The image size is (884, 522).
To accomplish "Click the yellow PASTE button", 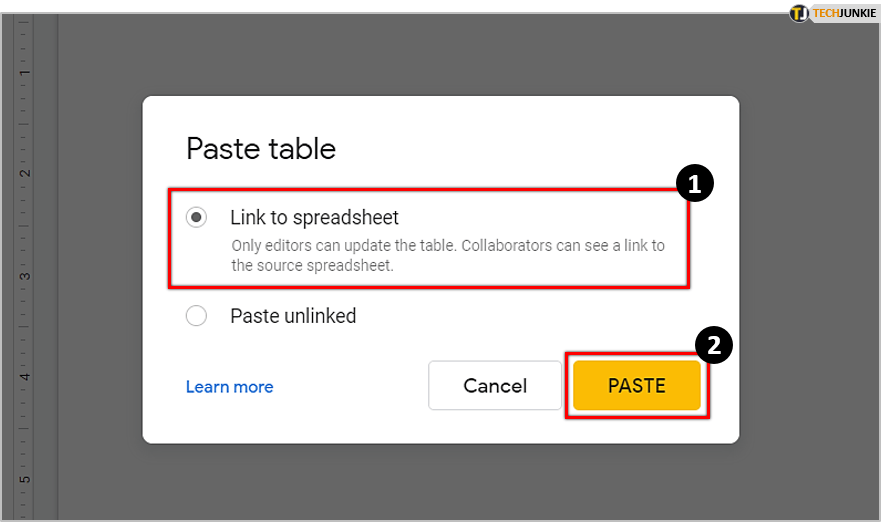I will [636, 386].
